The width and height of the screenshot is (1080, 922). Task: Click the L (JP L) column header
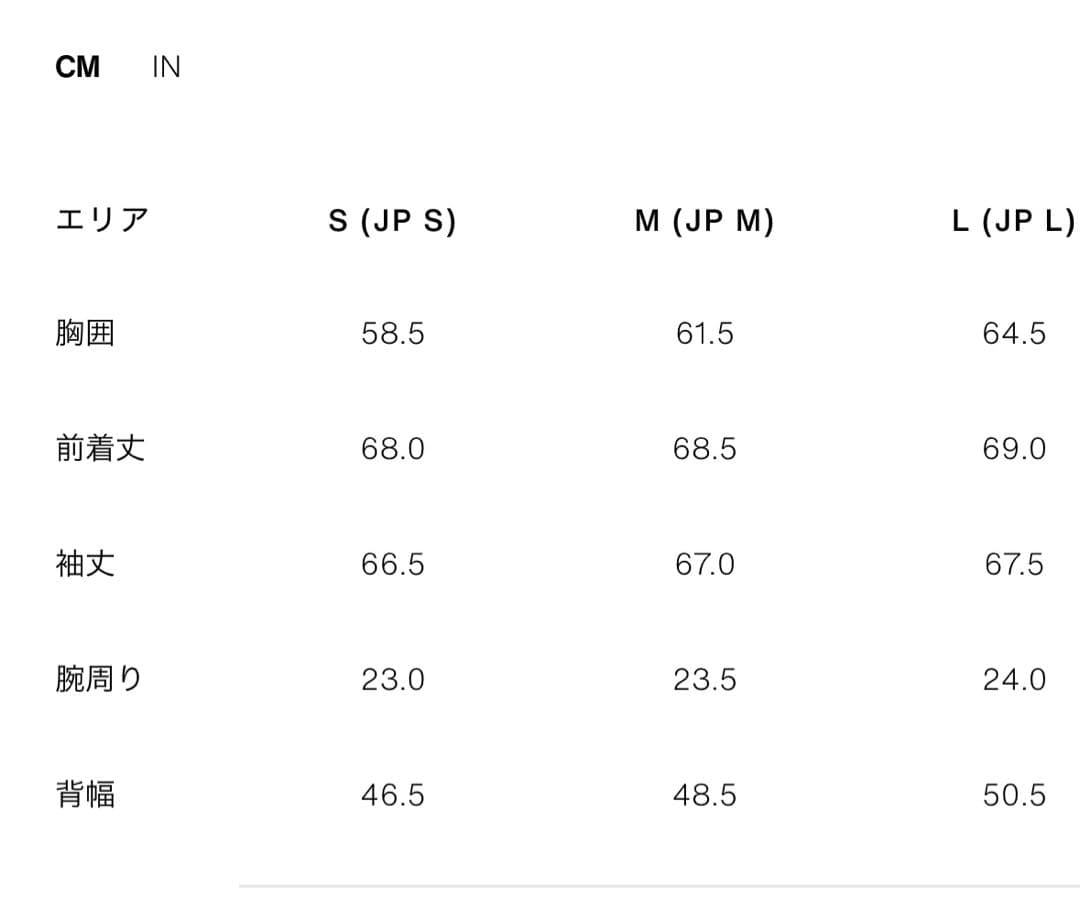1013,221
